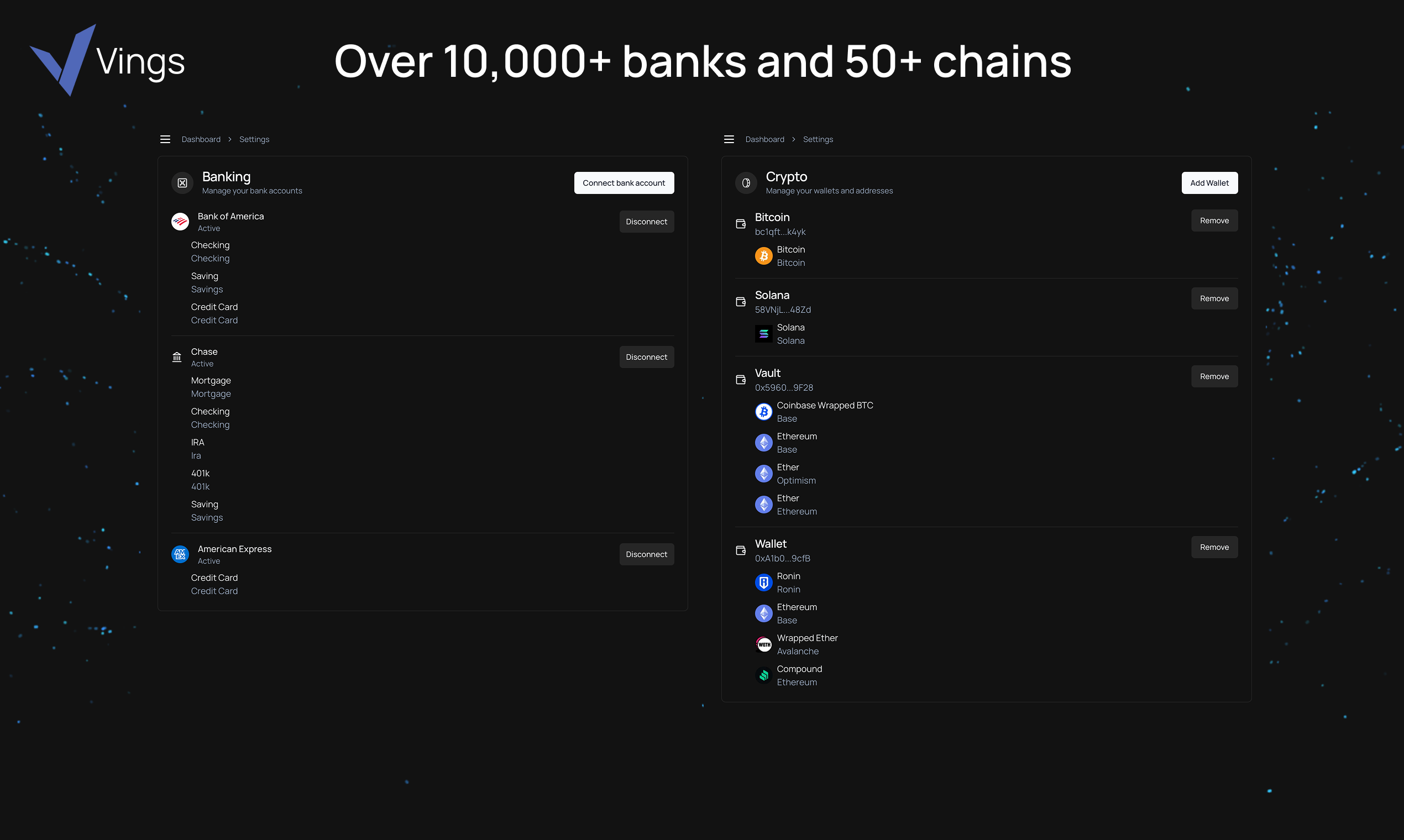This screenshot has height=840, width=1404.
Task: Click the Add Wallet button
Action: point(1209,183)
